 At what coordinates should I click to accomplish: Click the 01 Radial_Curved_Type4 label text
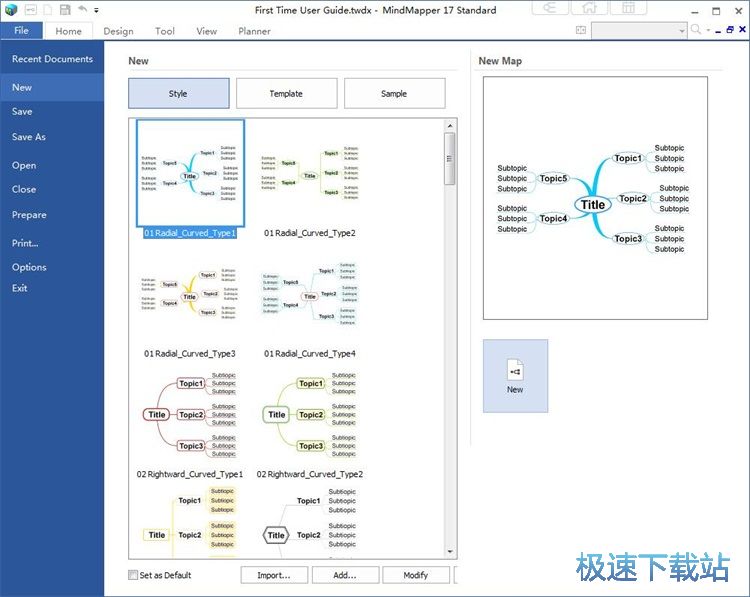click(310, 354)
